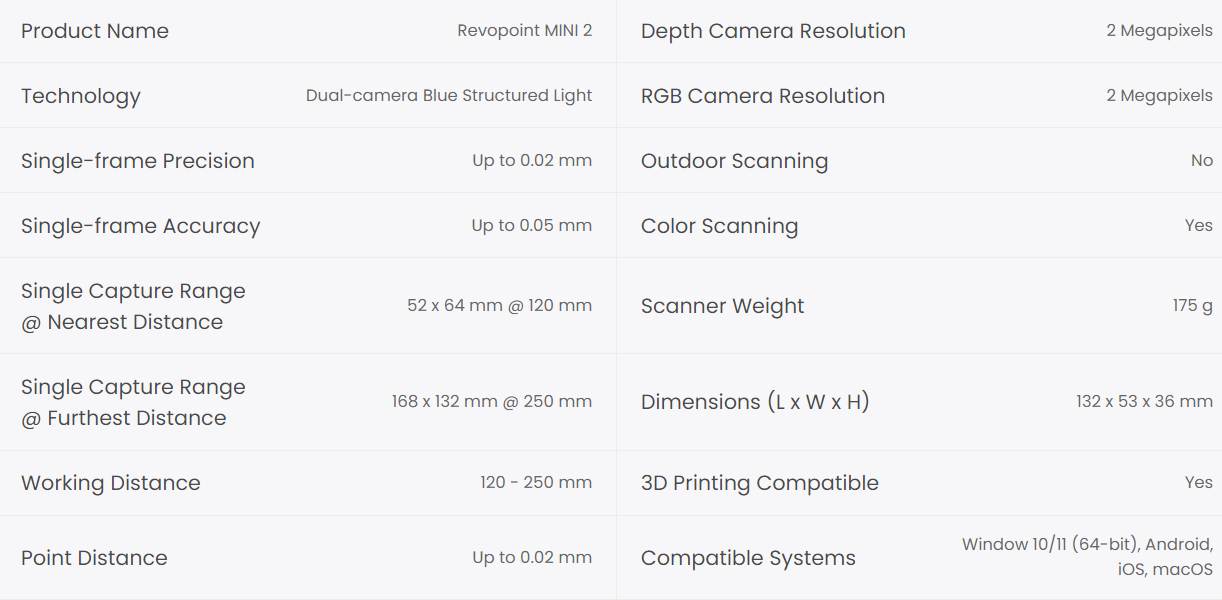
Task: Click the Single-frame Accuracy label
Action: tap(140, 226)
